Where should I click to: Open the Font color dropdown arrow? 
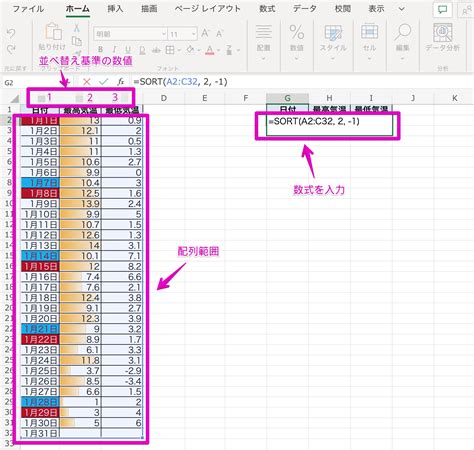[x=219, y=50]
